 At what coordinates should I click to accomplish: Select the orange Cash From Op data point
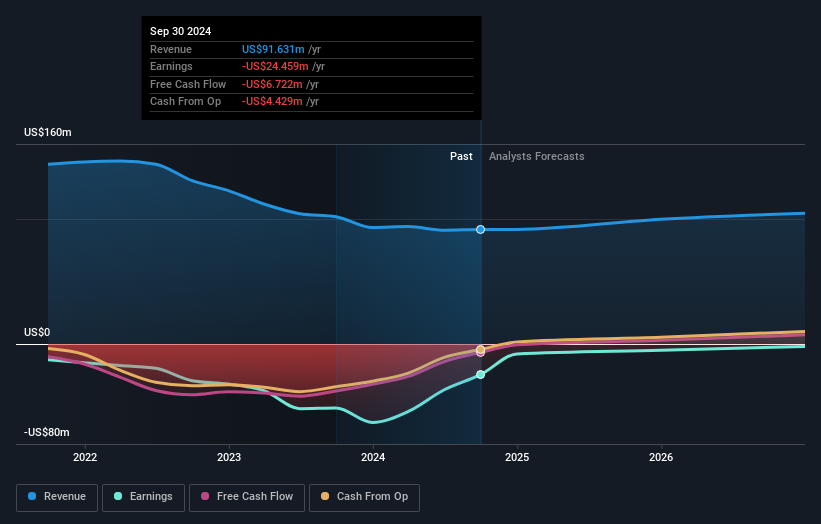click(x=480, y=349)
